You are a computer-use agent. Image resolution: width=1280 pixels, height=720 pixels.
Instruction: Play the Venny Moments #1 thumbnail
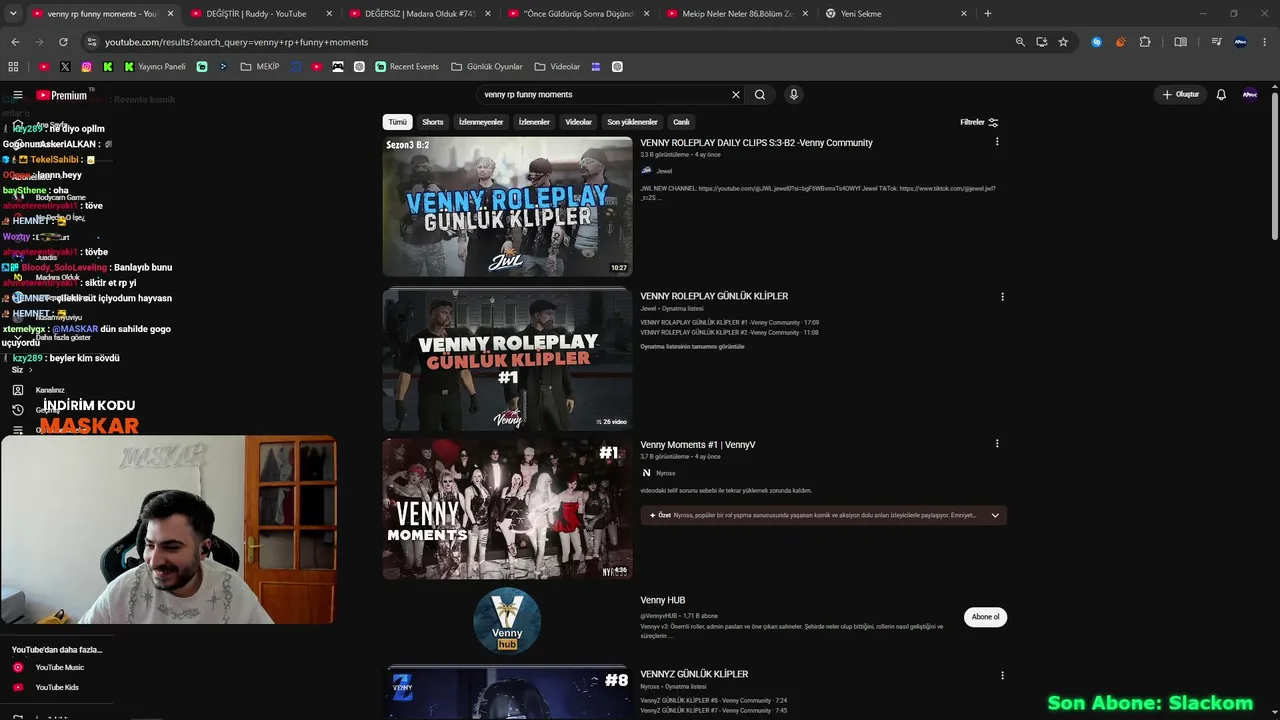click(508, 509)
